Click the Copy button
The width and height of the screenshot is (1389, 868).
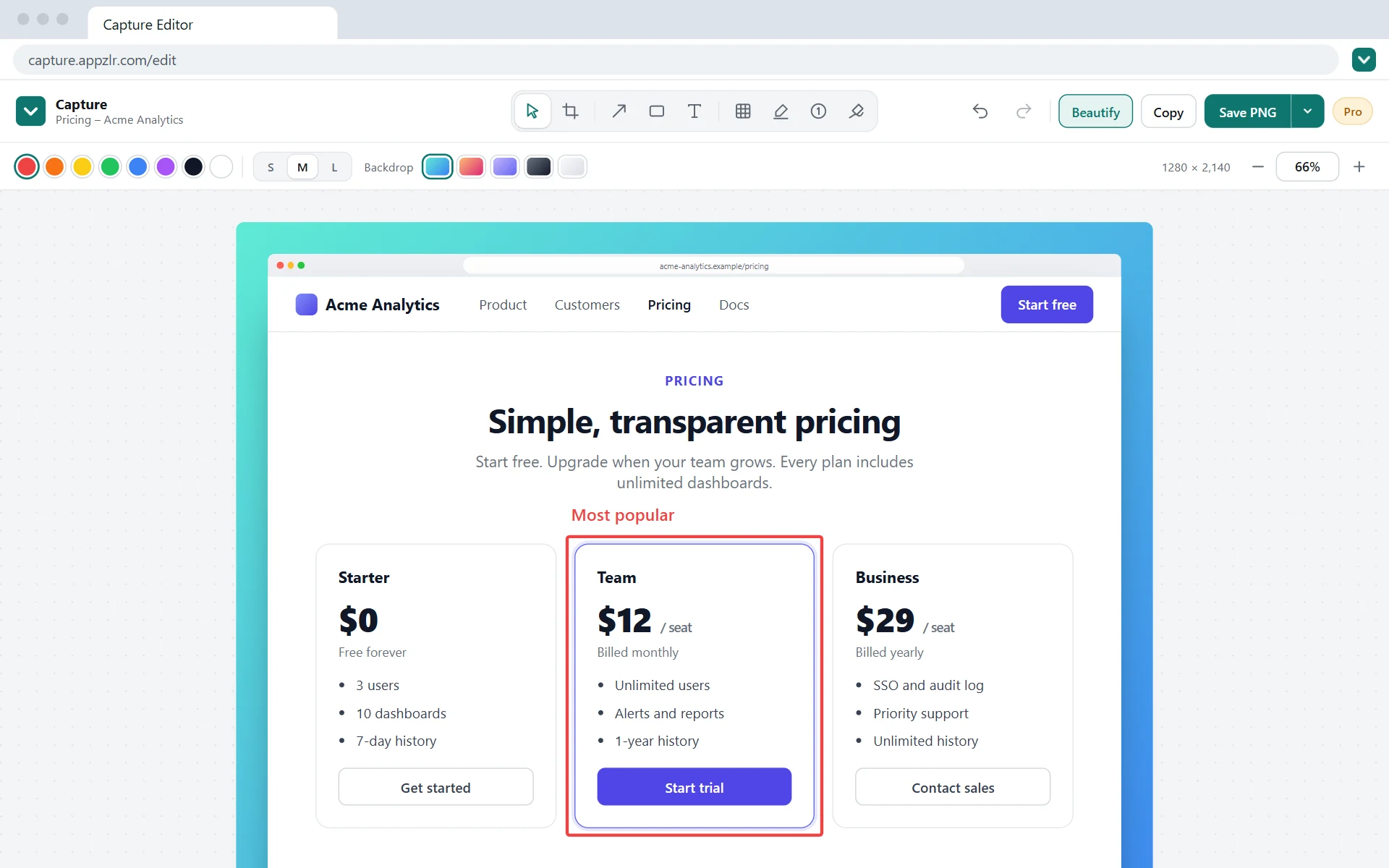[x=1168, y=111]
